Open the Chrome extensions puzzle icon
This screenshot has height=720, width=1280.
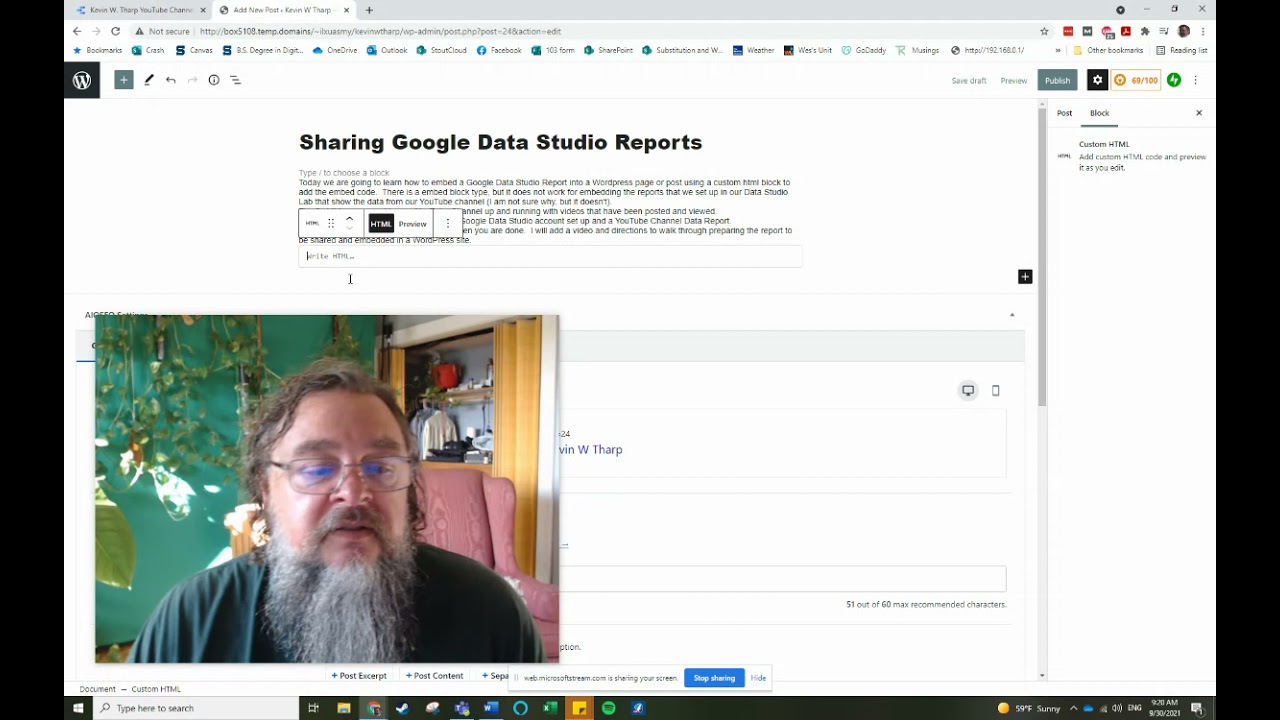1145,31
